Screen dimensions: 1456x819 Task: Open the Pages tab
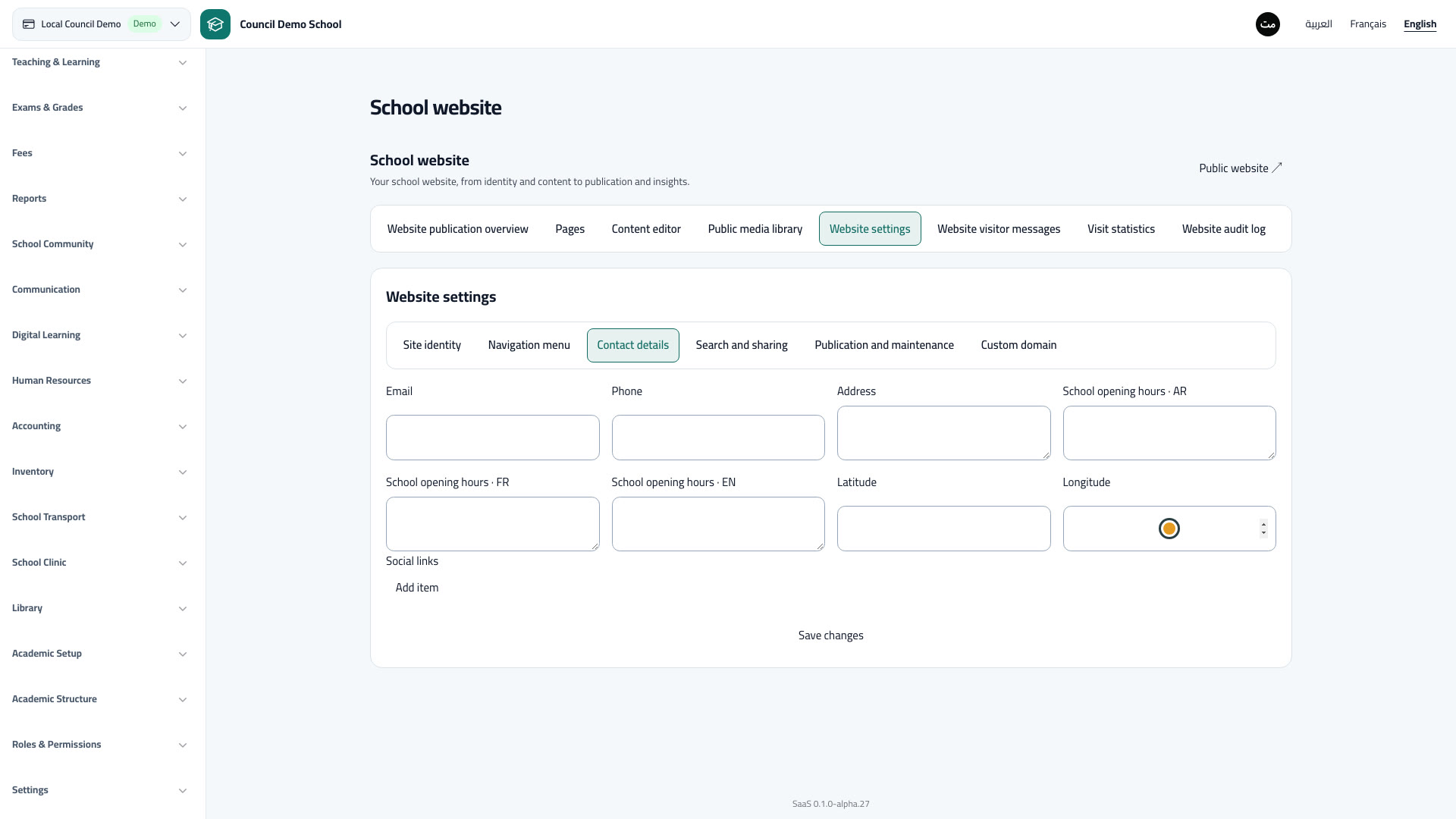point(570,229)
